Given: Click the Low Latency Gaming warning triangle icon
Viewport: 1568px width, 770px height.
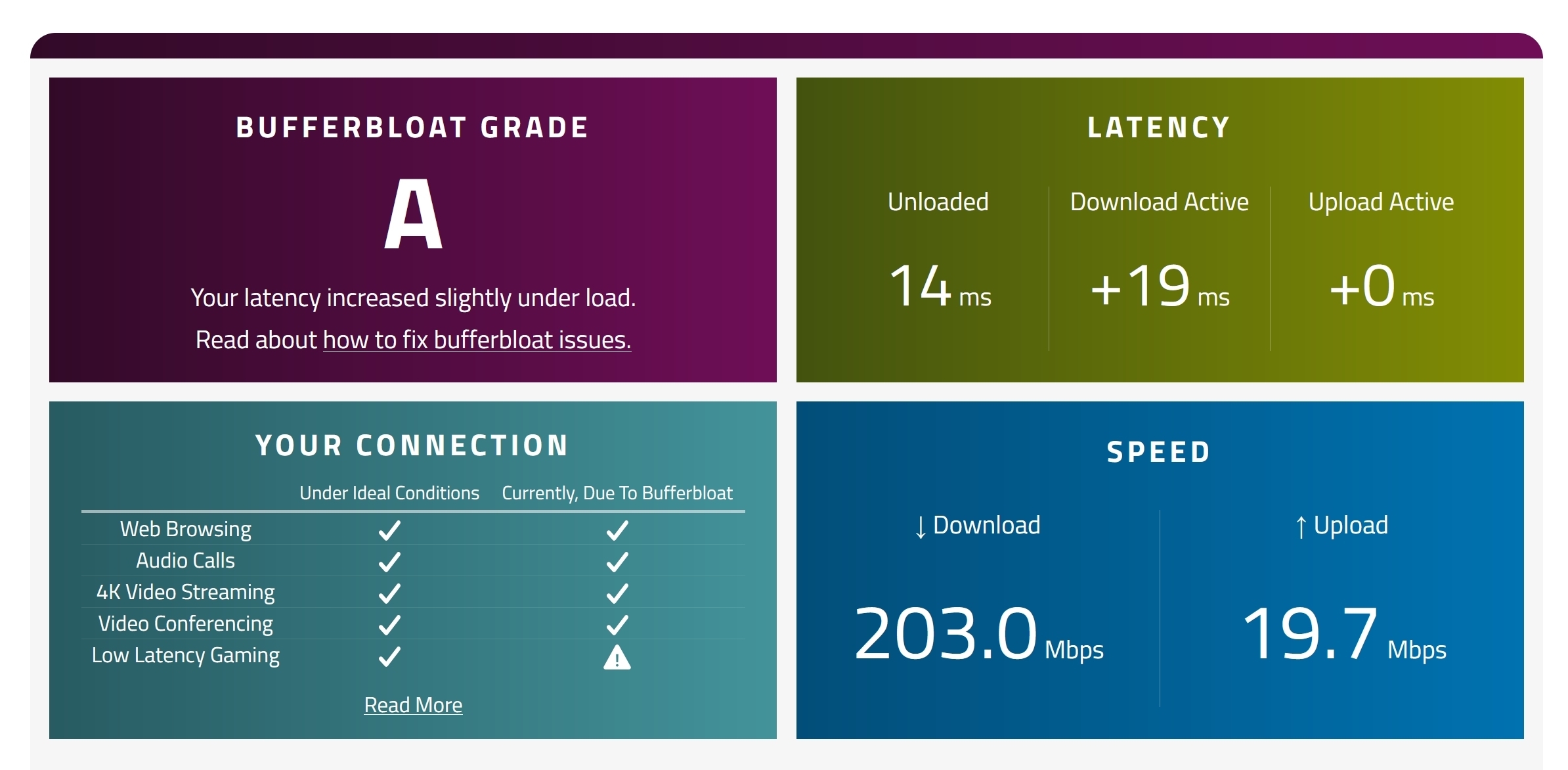Looking at the screenshot, I should pos(617,657).
